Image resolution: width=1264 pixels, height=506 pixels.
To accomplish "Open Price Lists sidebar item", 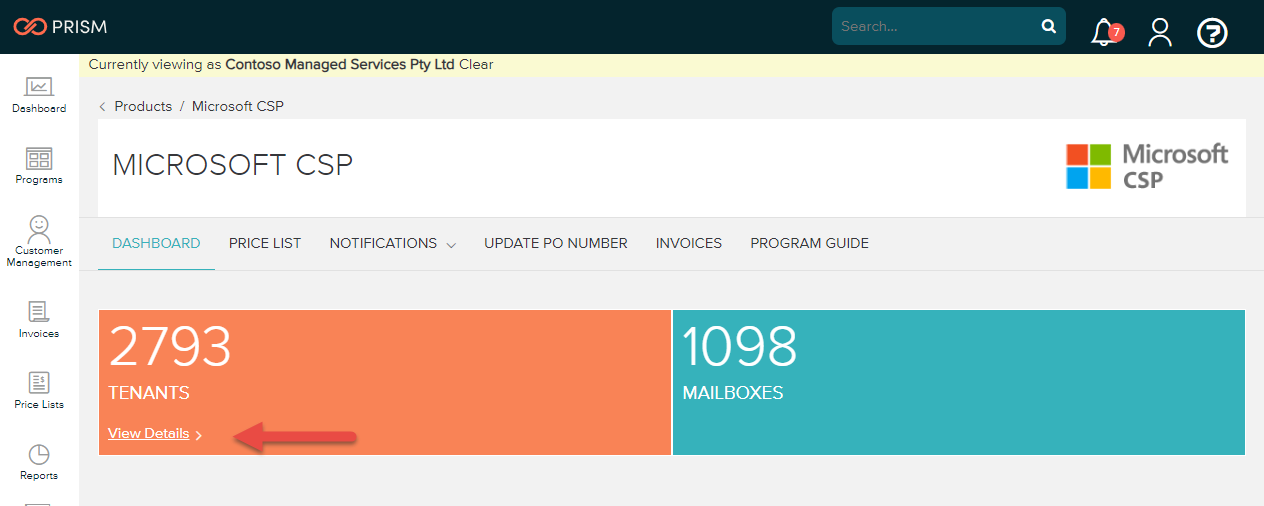I will point(39,390).
